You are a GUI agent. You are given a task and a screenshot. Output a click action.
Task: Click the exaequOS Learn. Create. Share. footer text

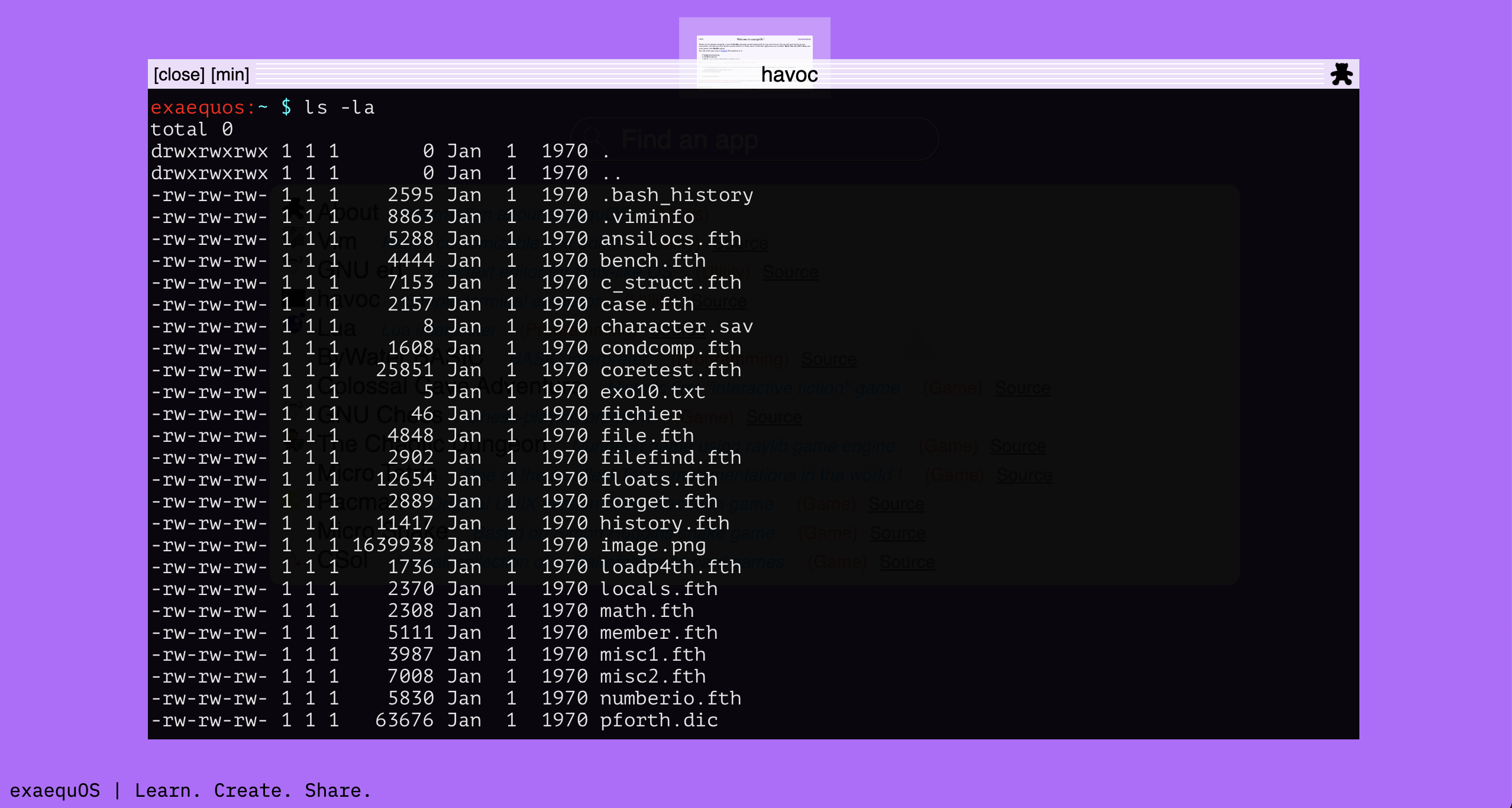190,791
